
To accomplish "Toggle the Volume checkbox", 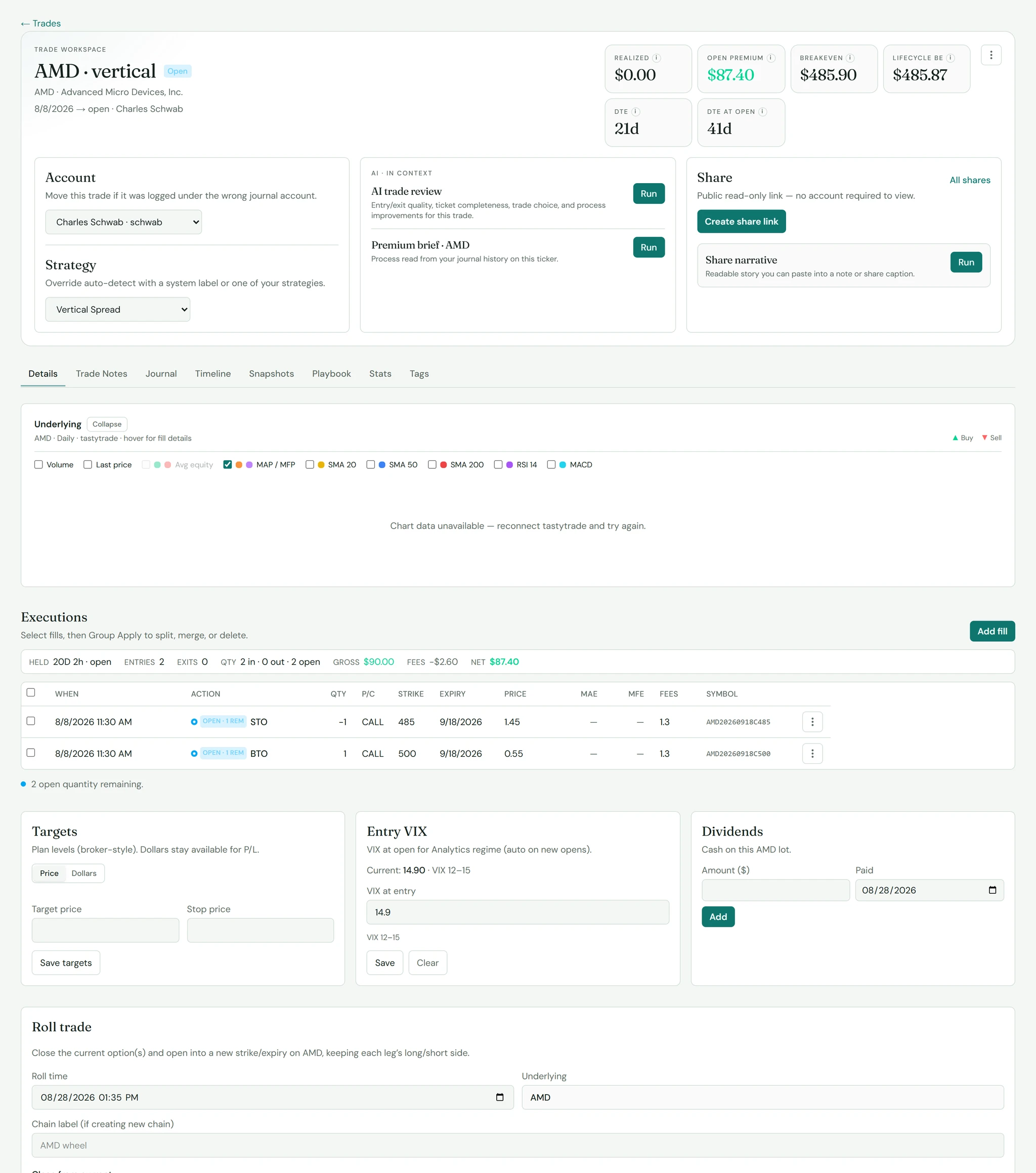I will click(38, 465).
